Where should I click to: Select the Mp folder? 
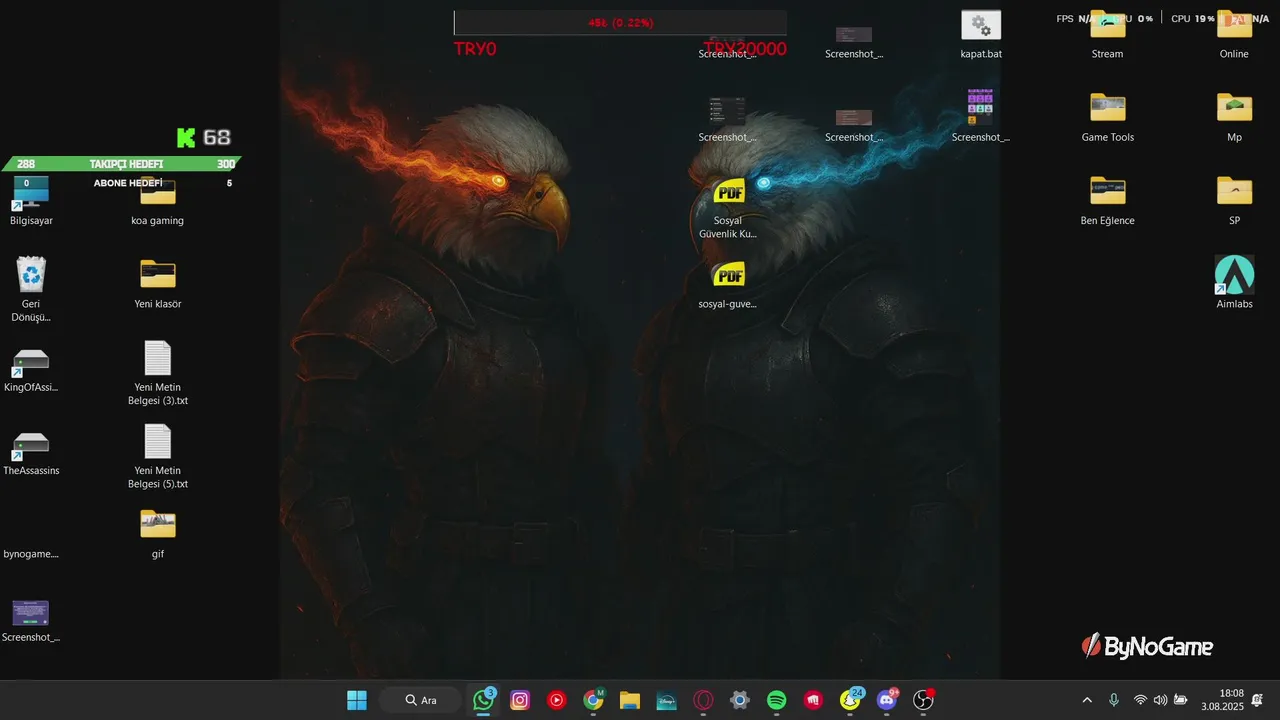[x=1234, y=117]
